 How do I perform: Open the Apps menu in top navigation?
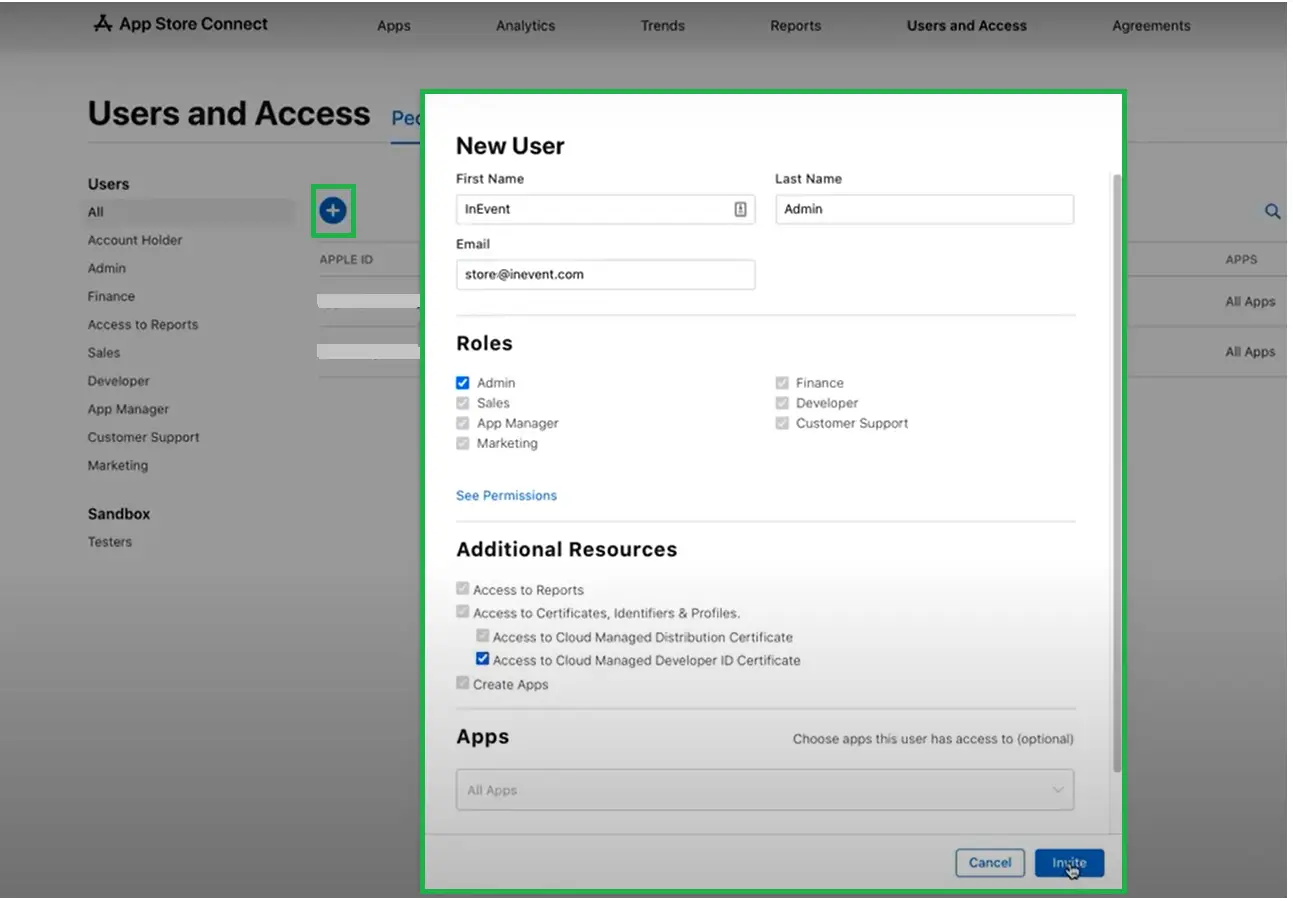[394, 26]
